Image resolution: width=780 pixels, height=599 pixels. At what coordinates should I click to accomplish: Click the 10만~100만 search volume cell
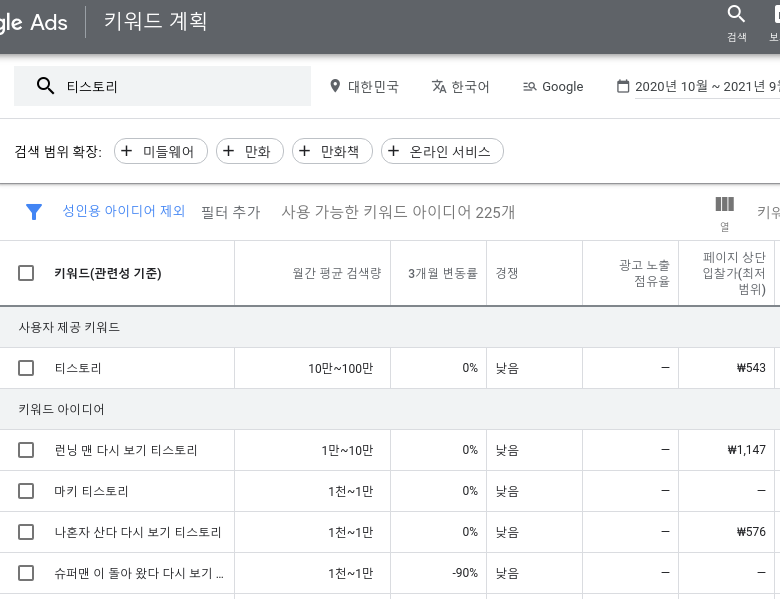340,369
